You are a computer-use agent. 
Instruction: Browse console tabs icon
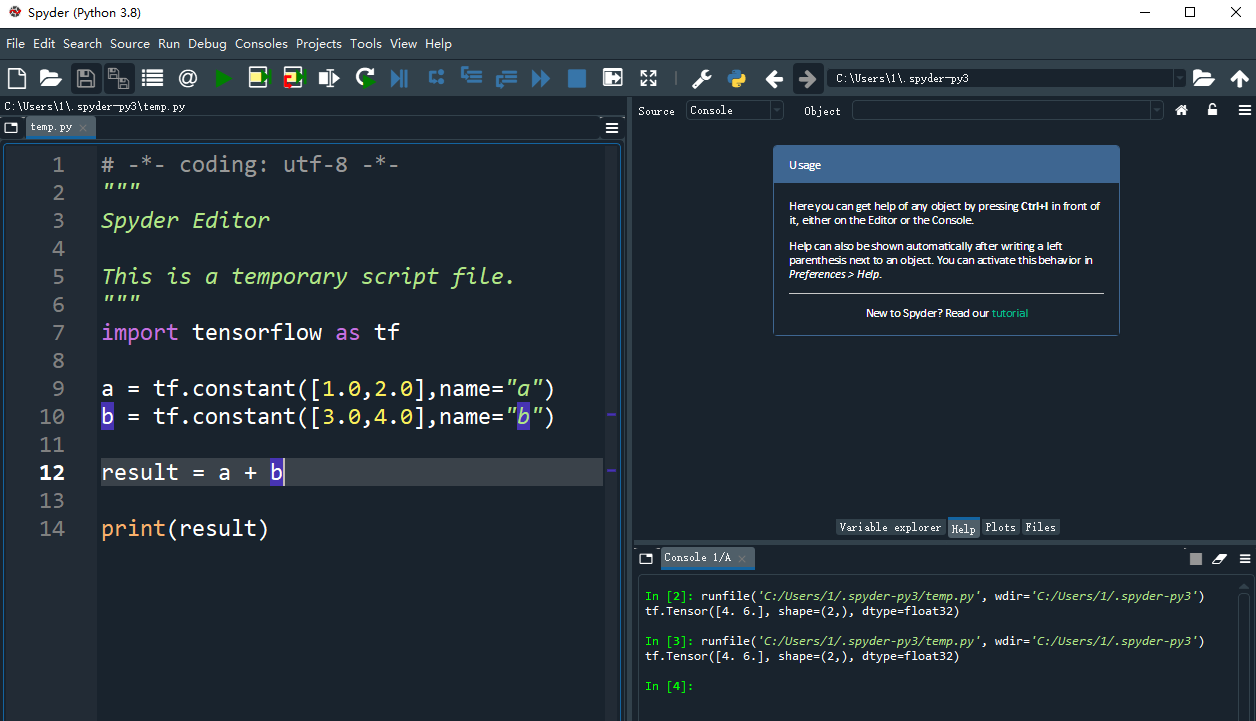point(646,558)
